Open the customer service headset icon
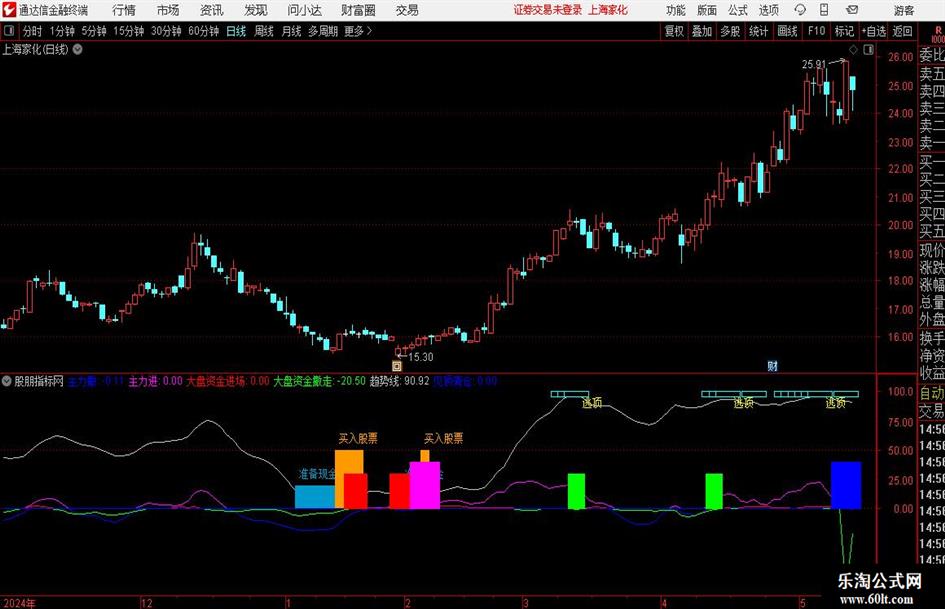 pos(800,10)
